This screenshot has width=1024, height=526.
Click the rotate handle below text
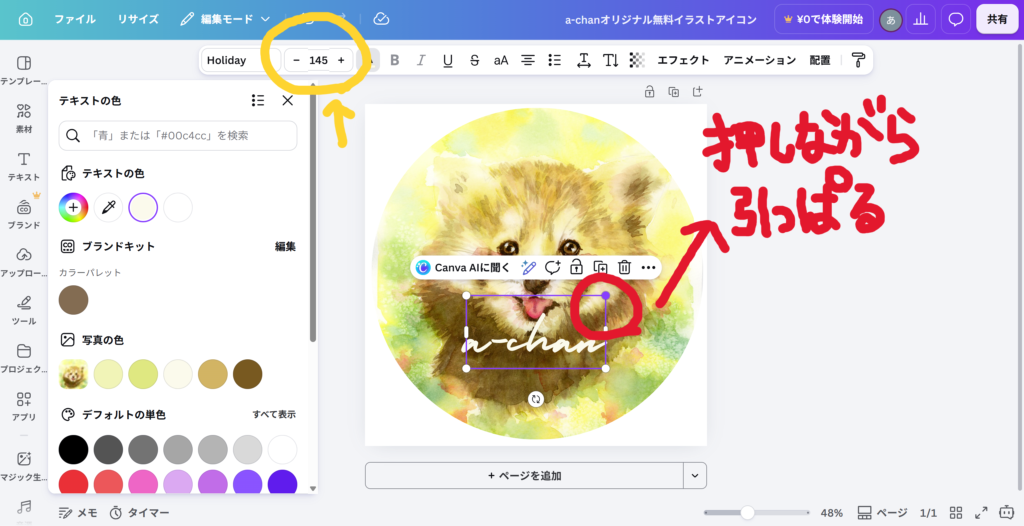536,399
